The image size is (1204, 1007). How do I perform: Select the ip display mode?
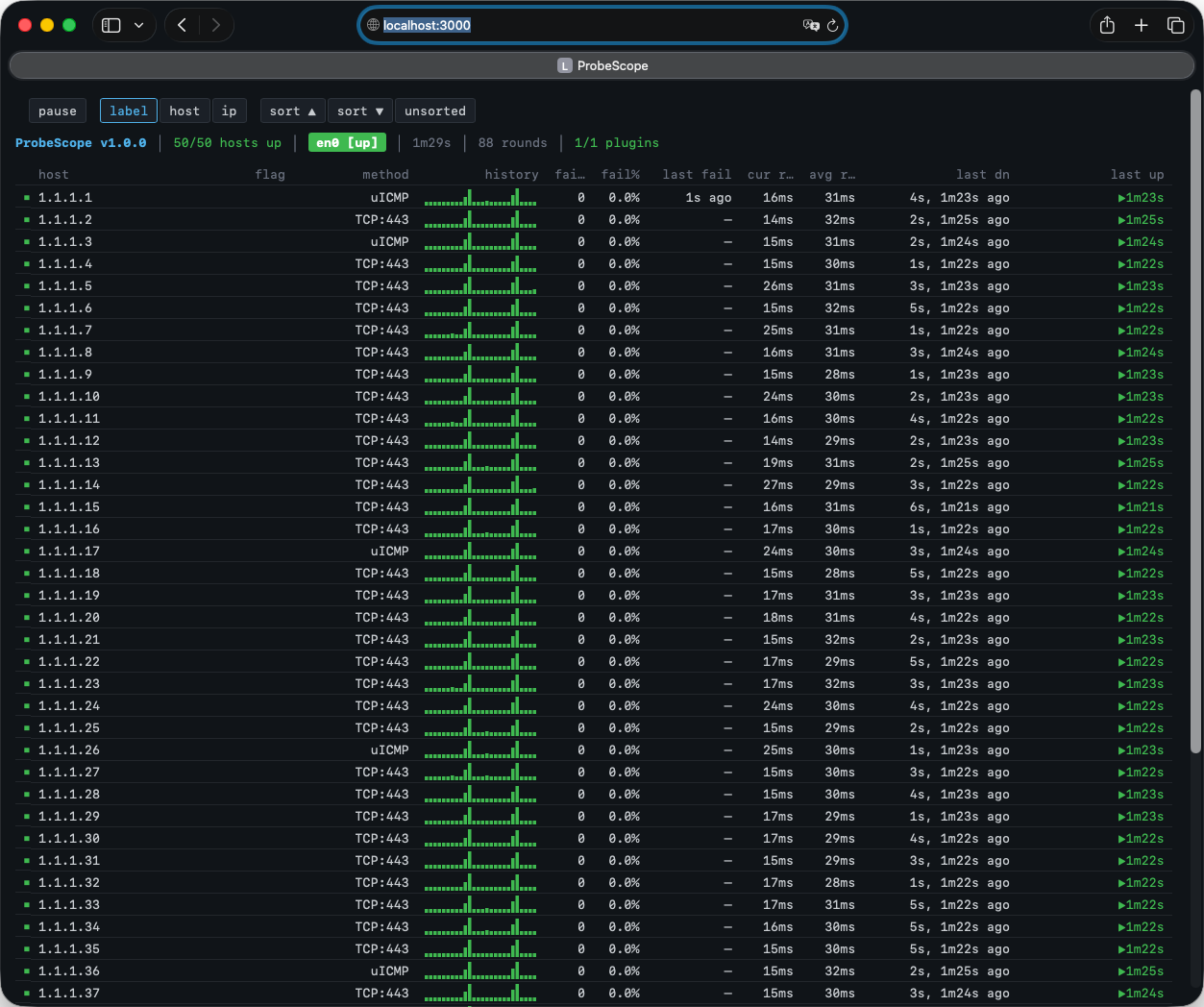coord(229,111)
